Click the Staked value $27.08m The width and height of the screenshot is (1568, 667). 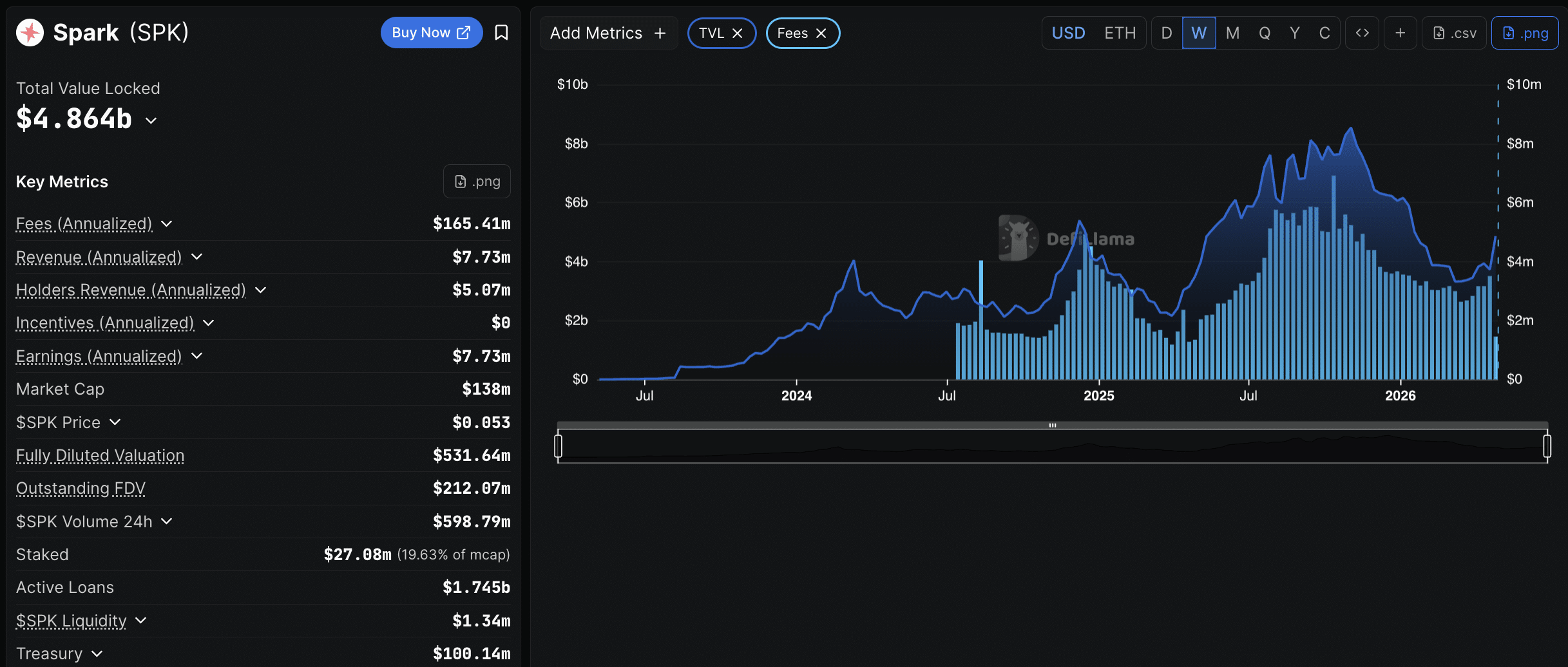point(358,555)
